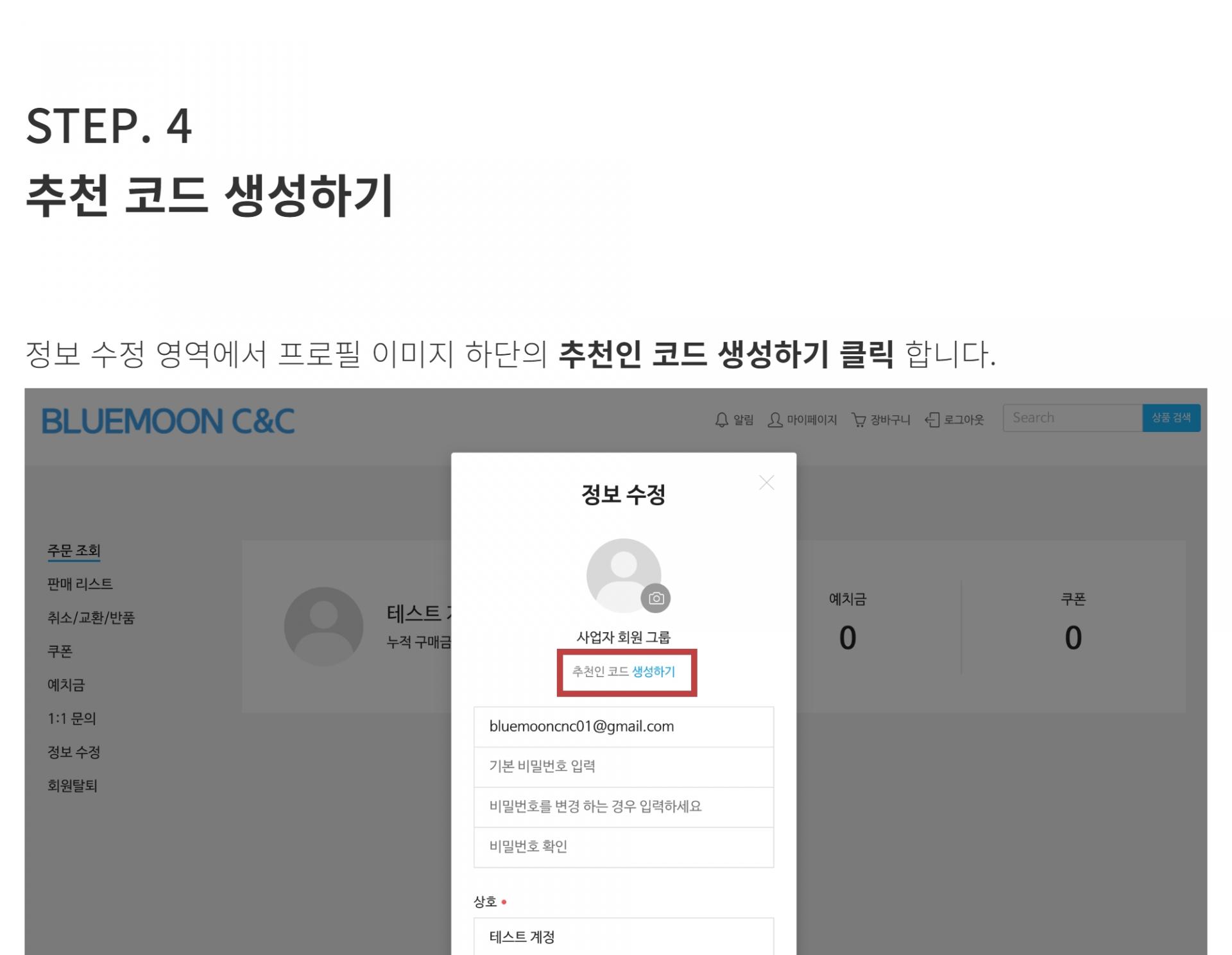The height and width of the screenshot is (955, 1232).
Task: Open 정보 수정 in the sidebar
Action: click(x=74, y=752)
